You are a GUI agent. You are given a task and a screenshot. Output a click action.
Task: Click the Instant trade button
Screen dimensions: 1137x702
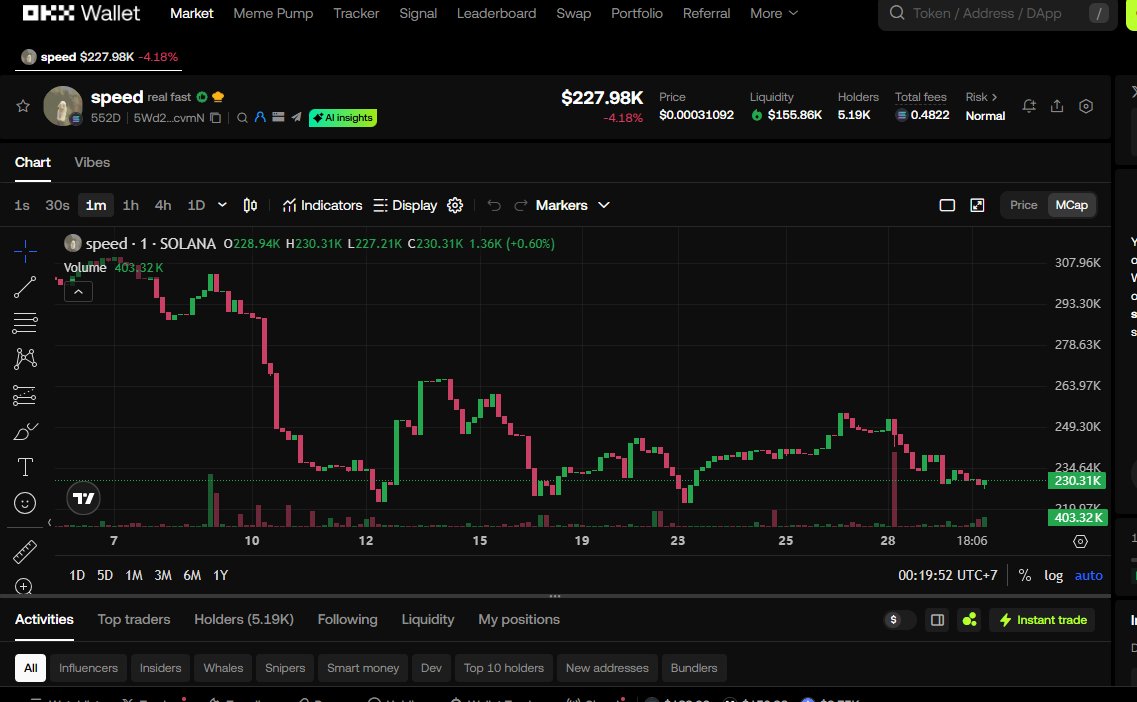tap(1042, 620)
